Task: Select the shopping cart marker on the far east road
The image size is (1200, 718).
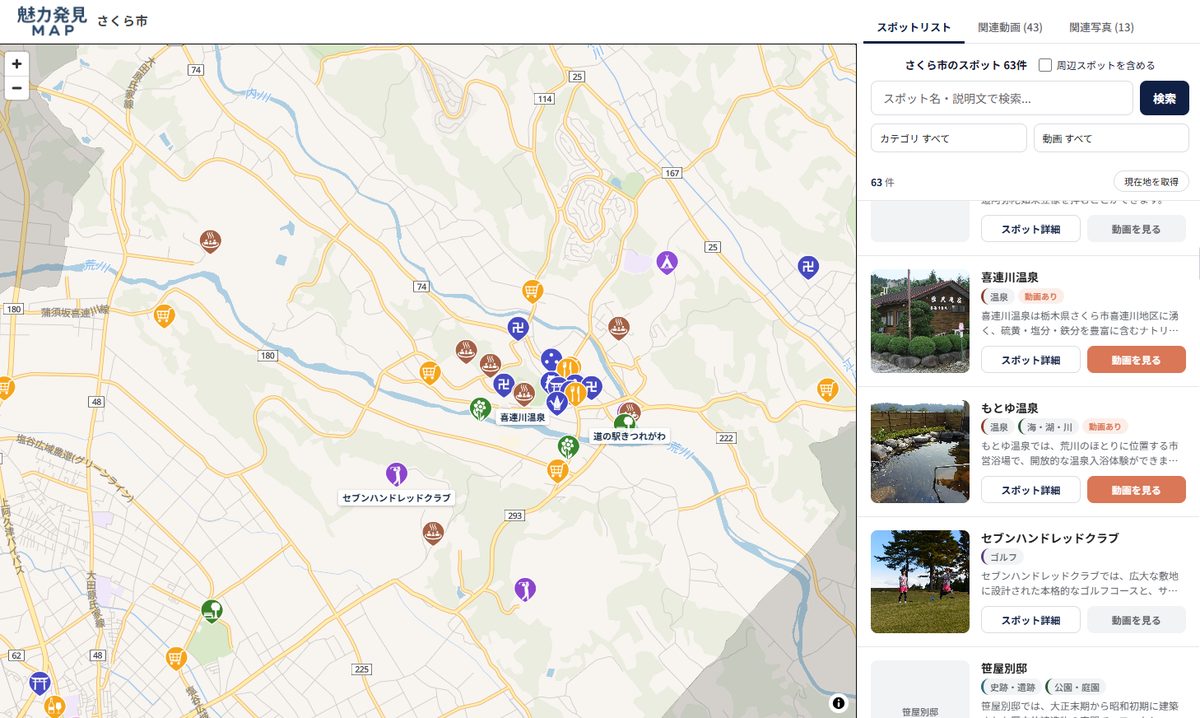Action: click(827, 389)
